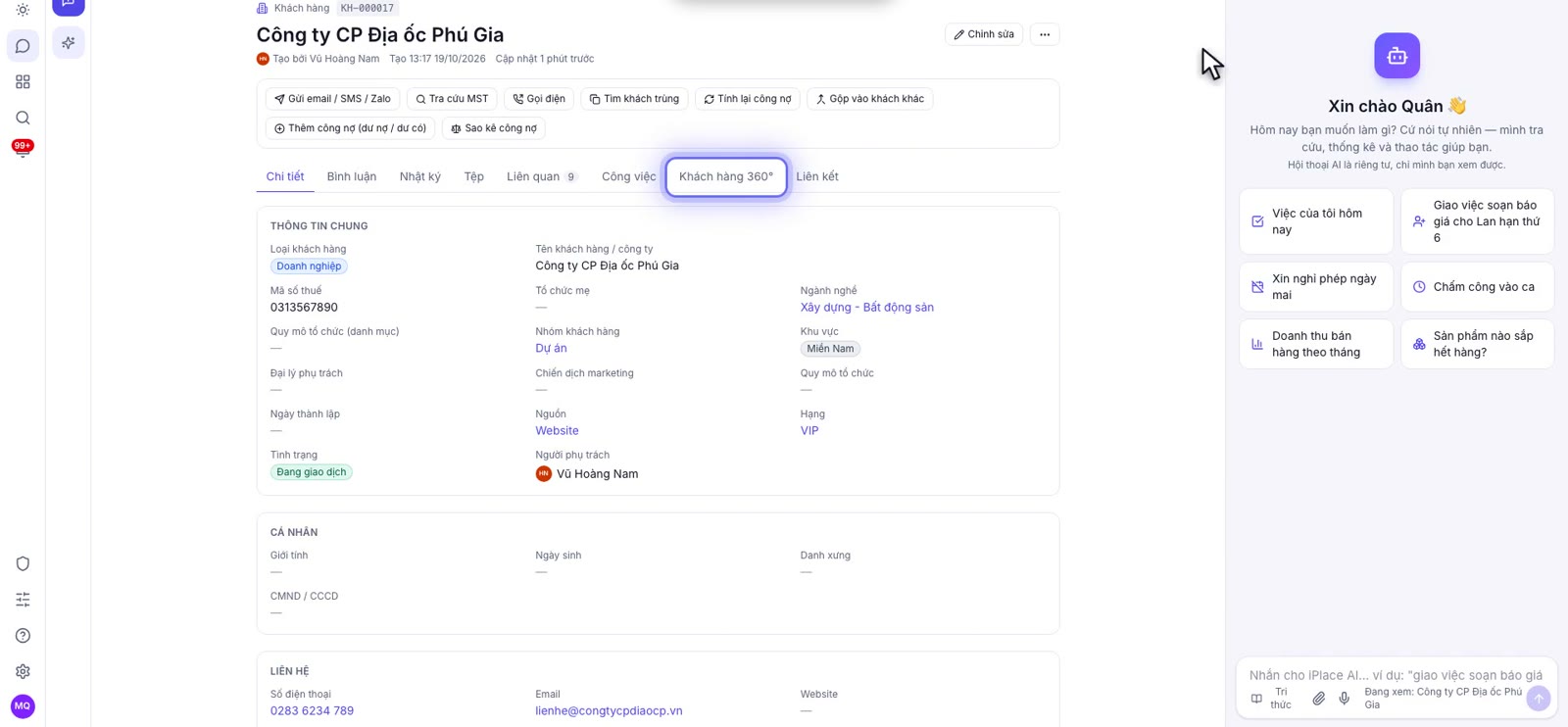The image size is (1568, 727).
Task: Click the microphone icon in AI input
Action: pos(1345,699)
